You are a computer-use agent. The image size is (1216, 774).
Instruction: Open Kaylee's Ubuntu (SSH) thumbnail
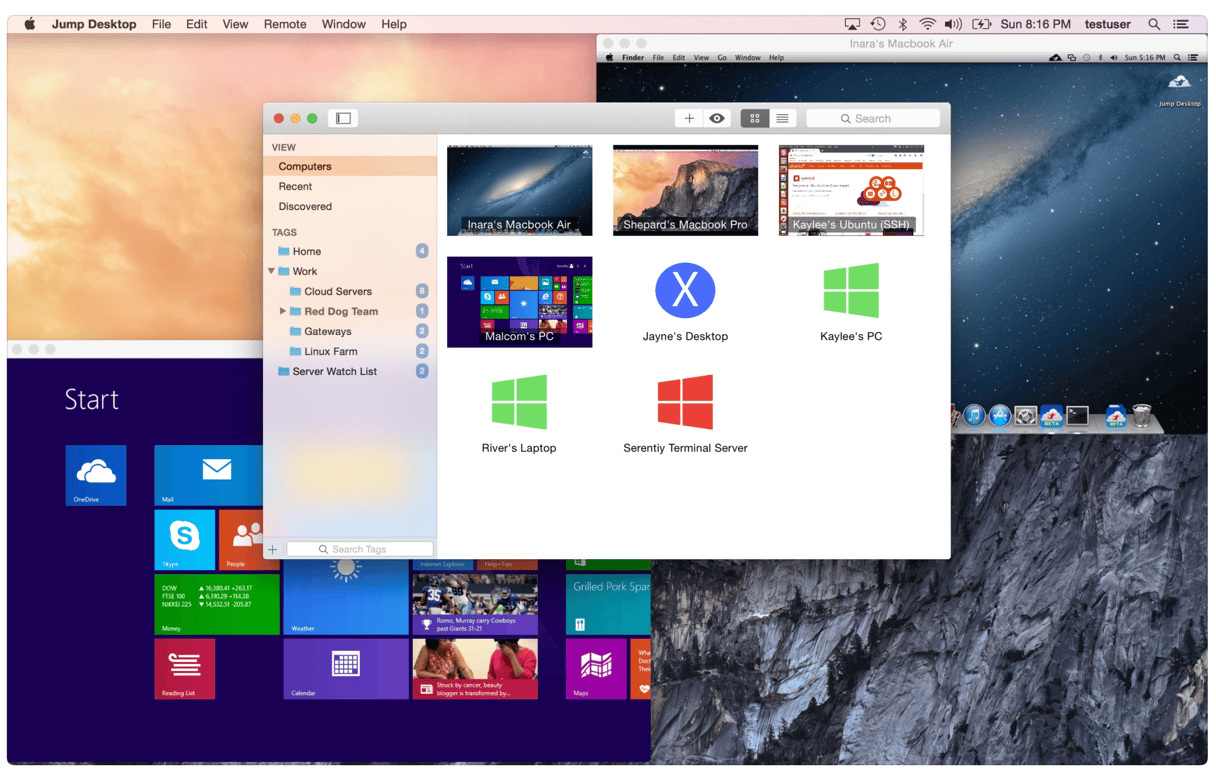pyautogui.click(x=851, y=190)
